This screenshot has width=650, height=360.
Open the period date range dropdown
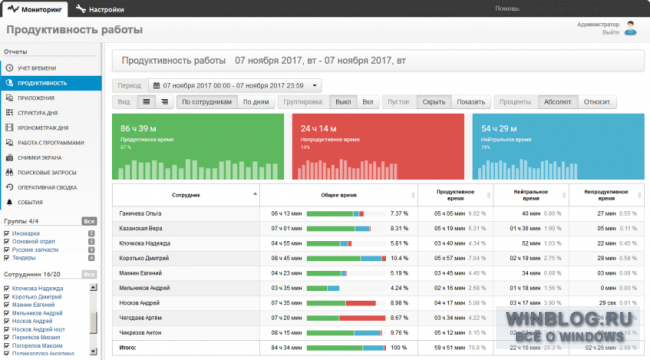(x=235, y=85)
